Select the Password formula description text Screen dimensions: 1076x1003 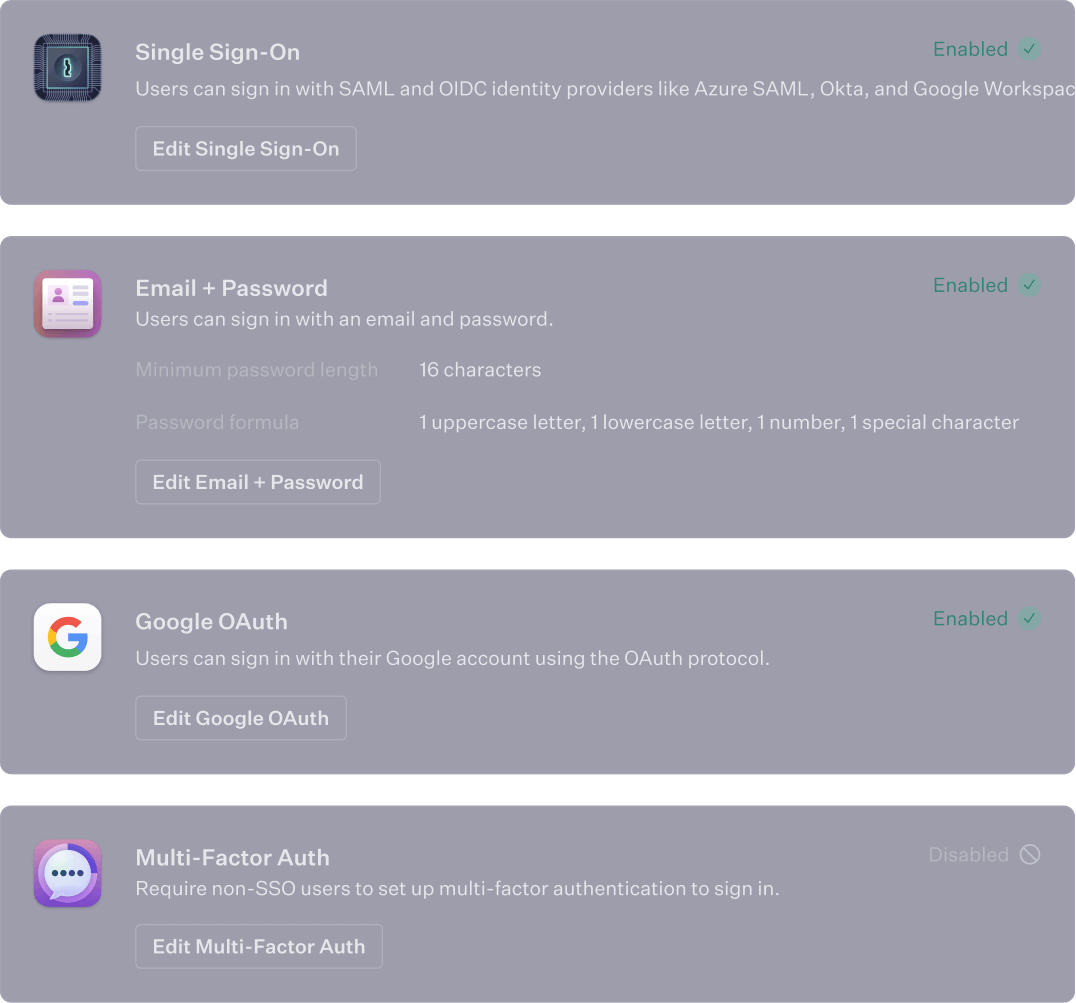coord(719,422)
